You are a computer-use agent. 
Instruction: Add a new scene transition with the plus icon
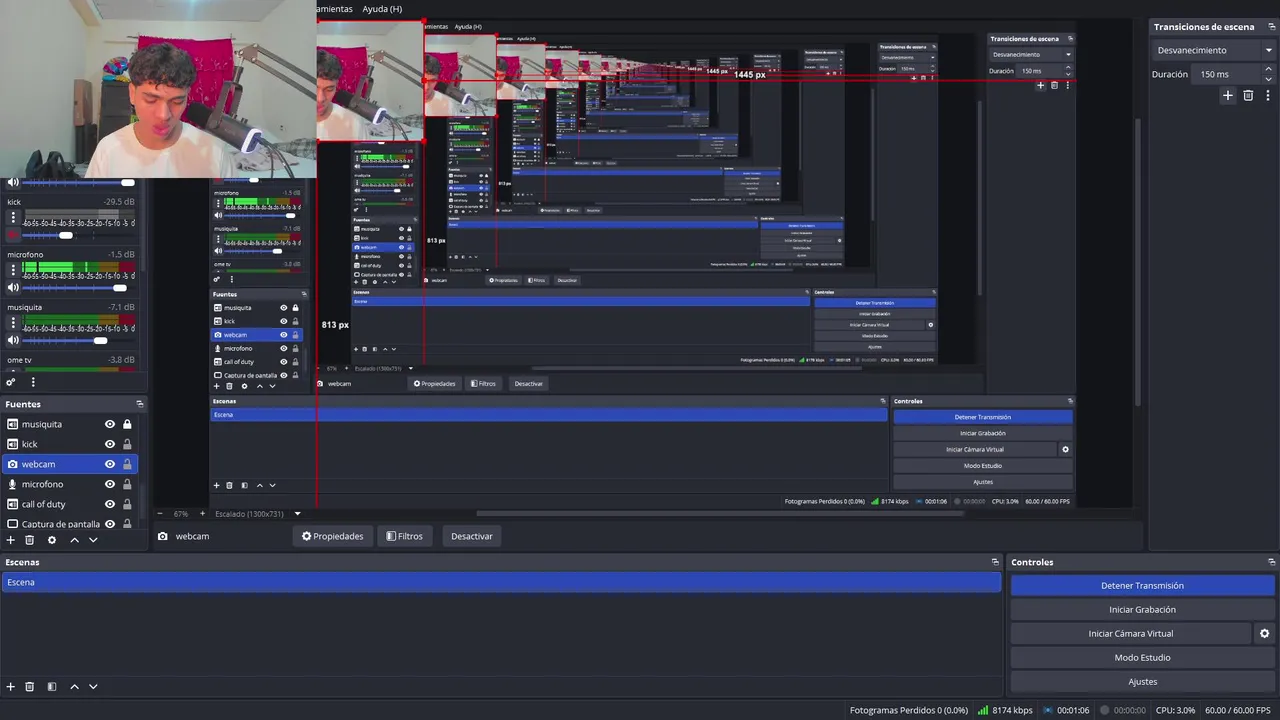coord(1228,95)
